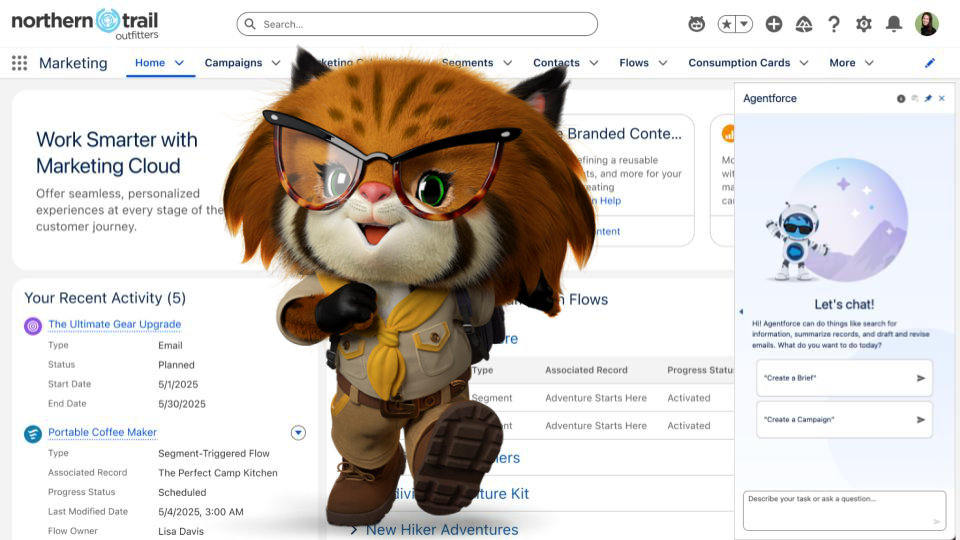Viewport: 960px width, 540px height.
Task: Open the App Launcher grid icon
Action: 20,62
